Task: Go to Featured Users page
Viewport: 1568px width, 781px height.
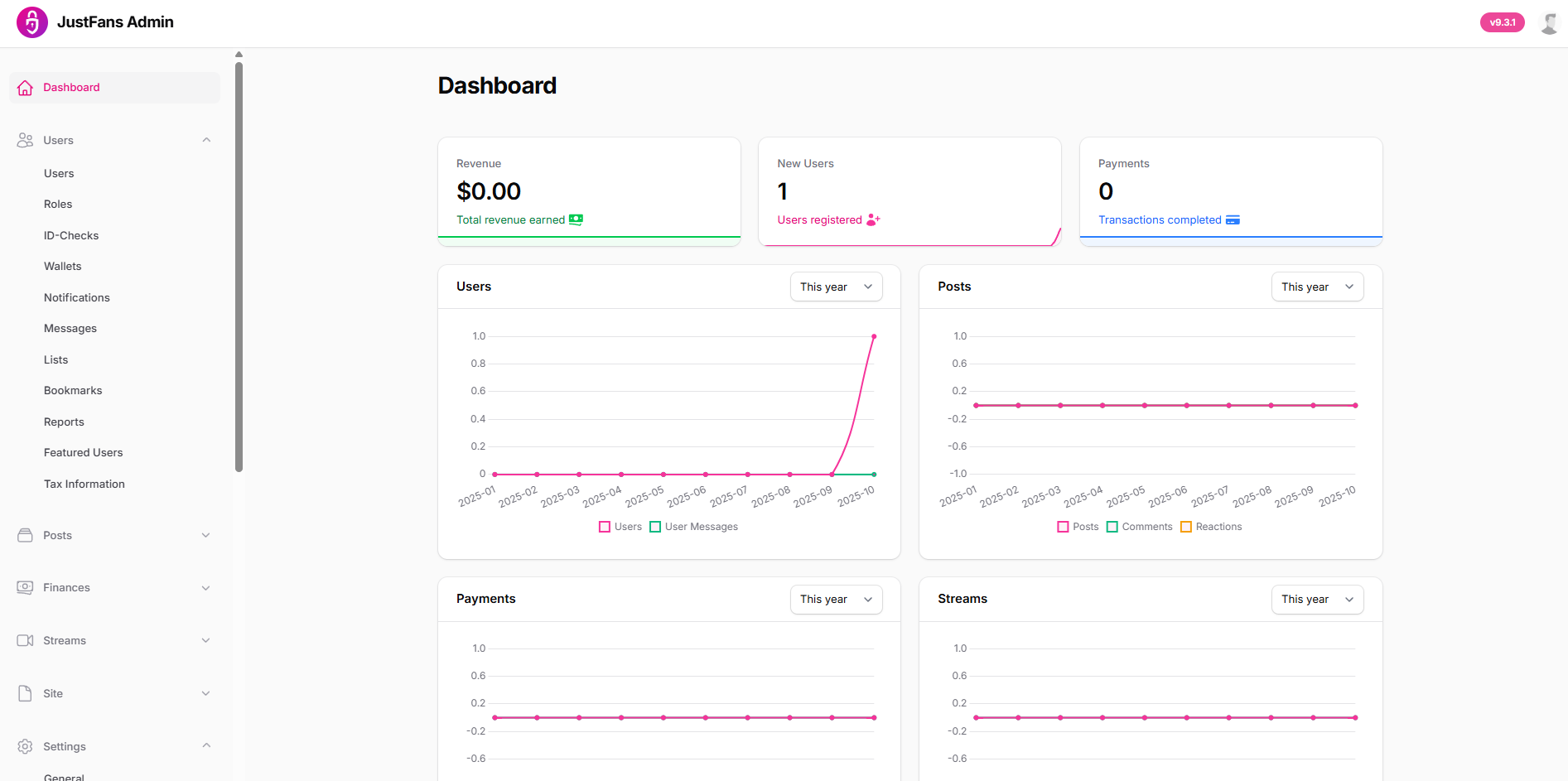Action: pos(83,453)
